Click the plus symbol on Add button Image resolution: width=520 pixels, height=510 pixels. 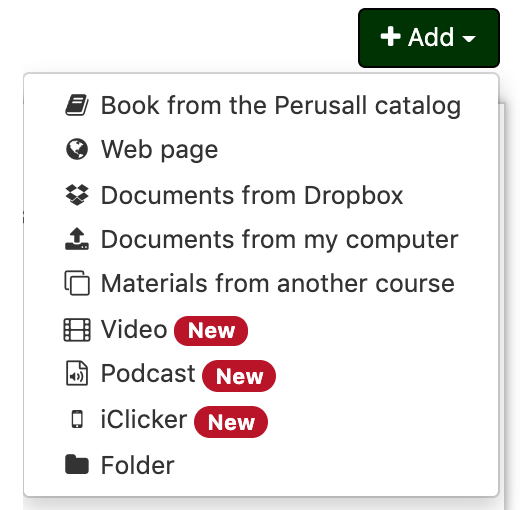point(390,36)
